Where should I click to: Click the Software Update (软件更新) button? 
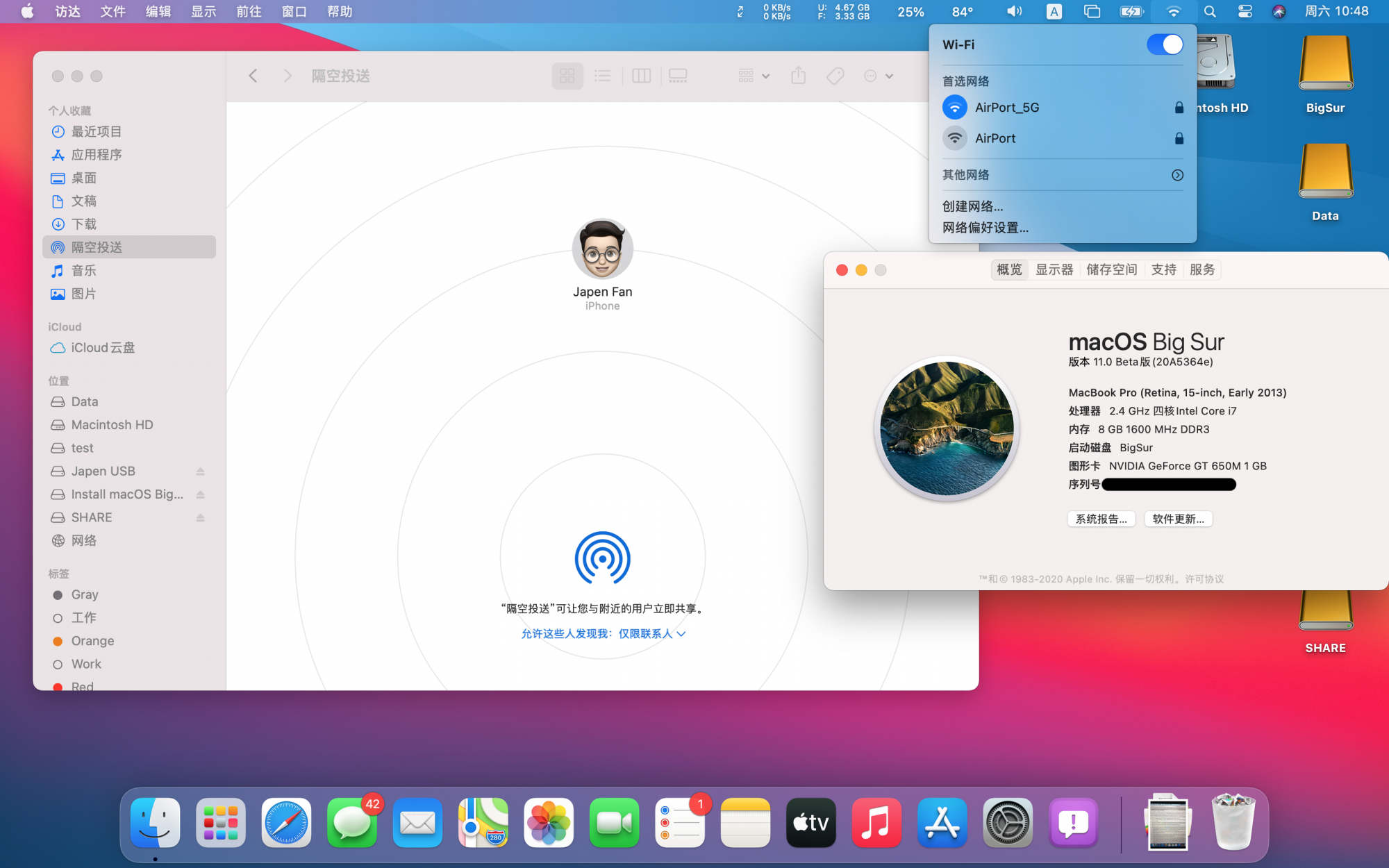[1178, 519]
